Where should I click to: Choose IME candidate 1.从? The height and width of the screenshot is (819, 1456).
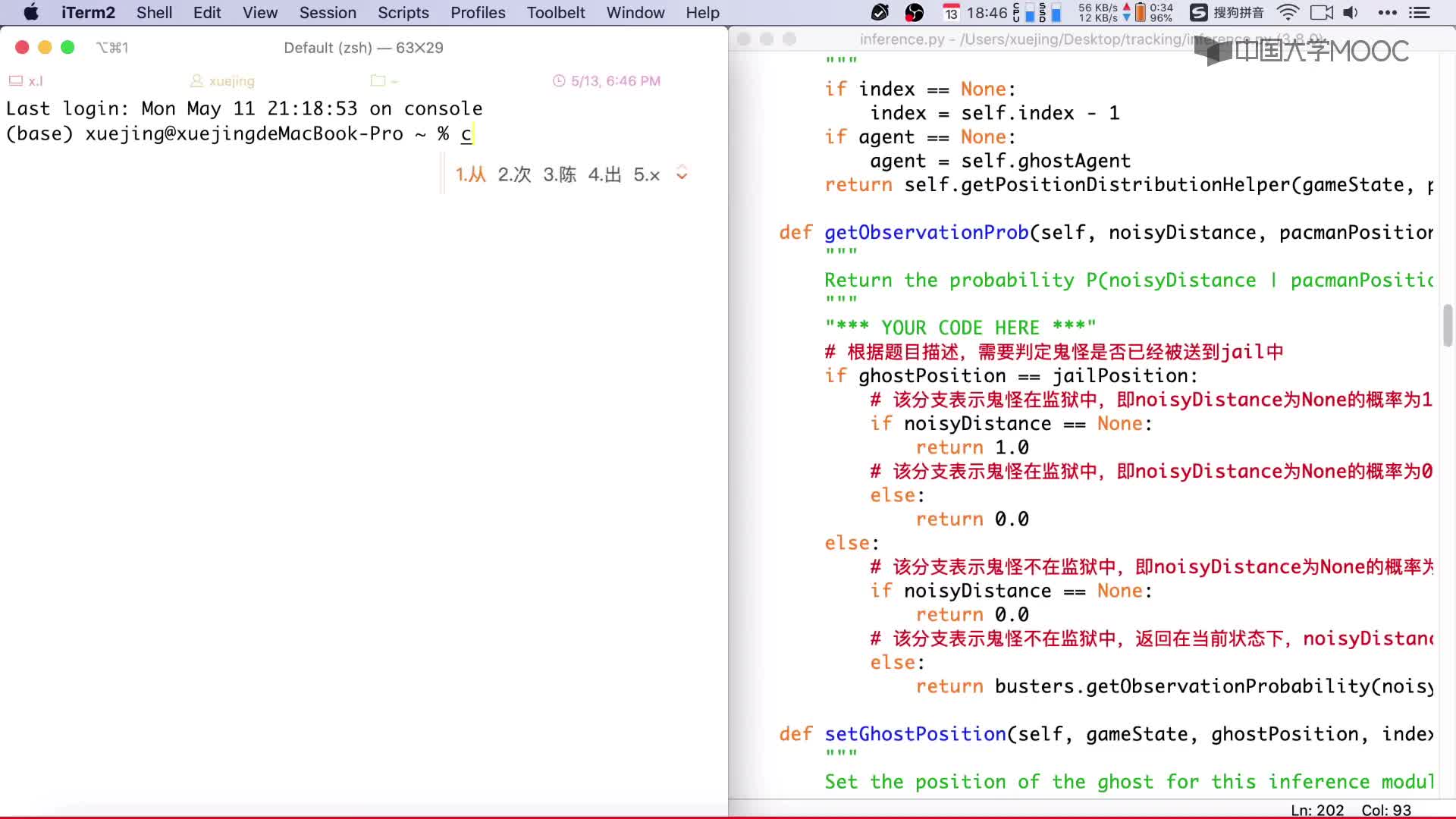pyautogui.click(x=470, y=174)
